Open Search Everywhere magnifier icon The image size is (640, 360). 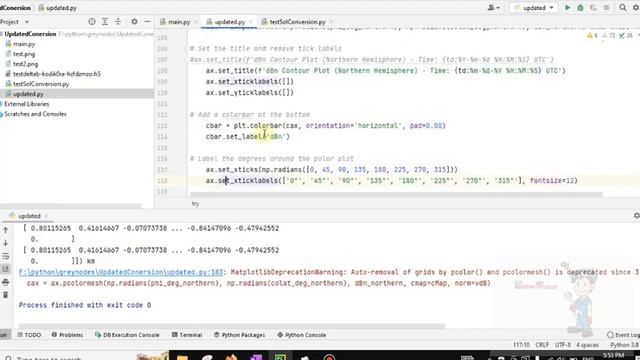[623, 8]
